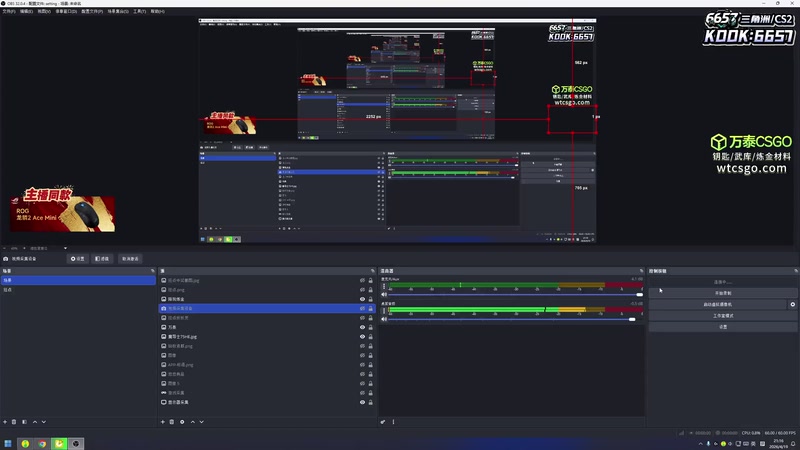Show the 游戏采集 source via its eye
The width and height of the screenshot is (800, 450).
coord(362,393)
